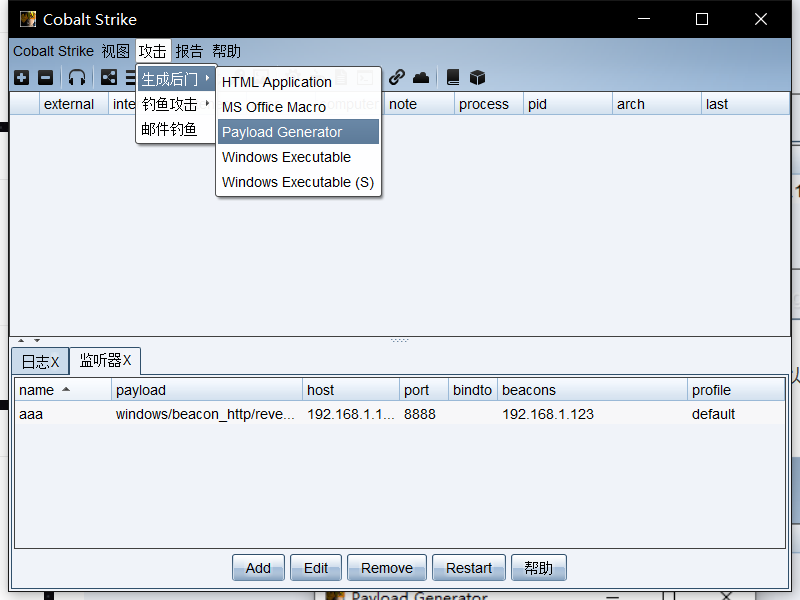The image size is (800, 600).
Task: Open the 报告 menu
Action: coord(189,51)
